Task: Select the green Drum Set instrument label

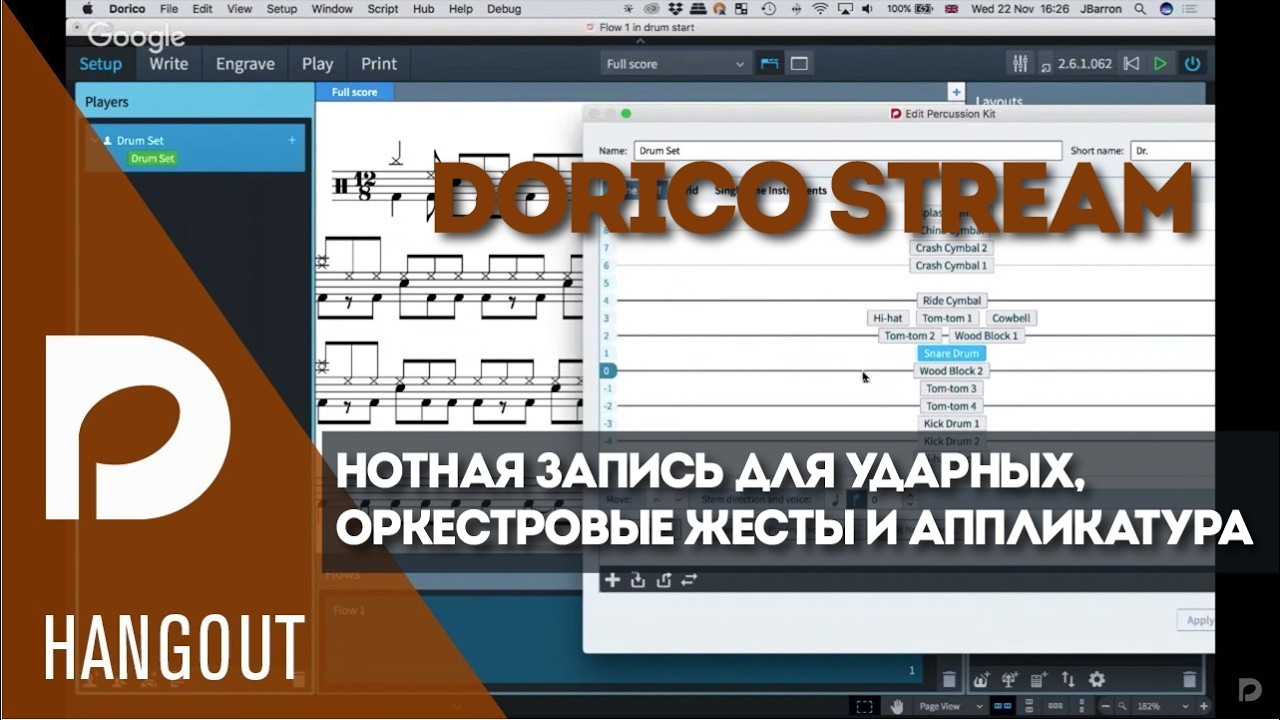Action: 153,158
